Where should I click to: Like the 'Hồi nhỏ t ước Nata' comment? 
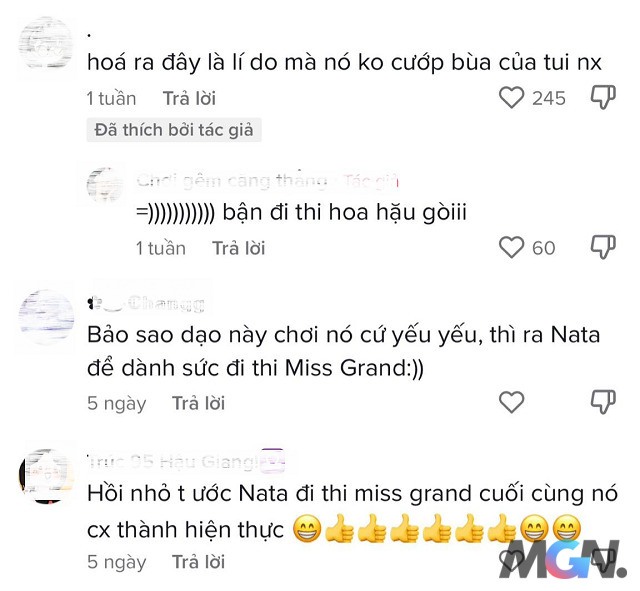(511, 561)
